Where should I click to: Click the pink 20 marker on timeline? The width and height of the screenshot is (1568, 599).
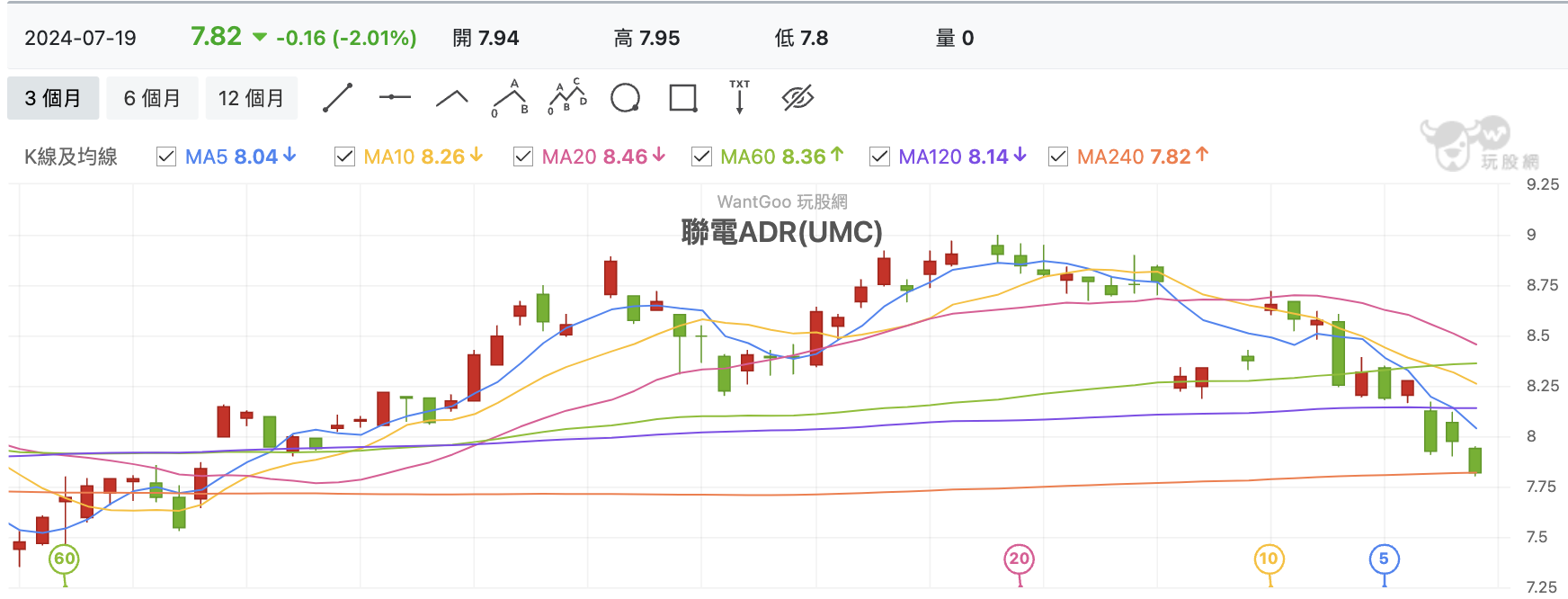1020,559
